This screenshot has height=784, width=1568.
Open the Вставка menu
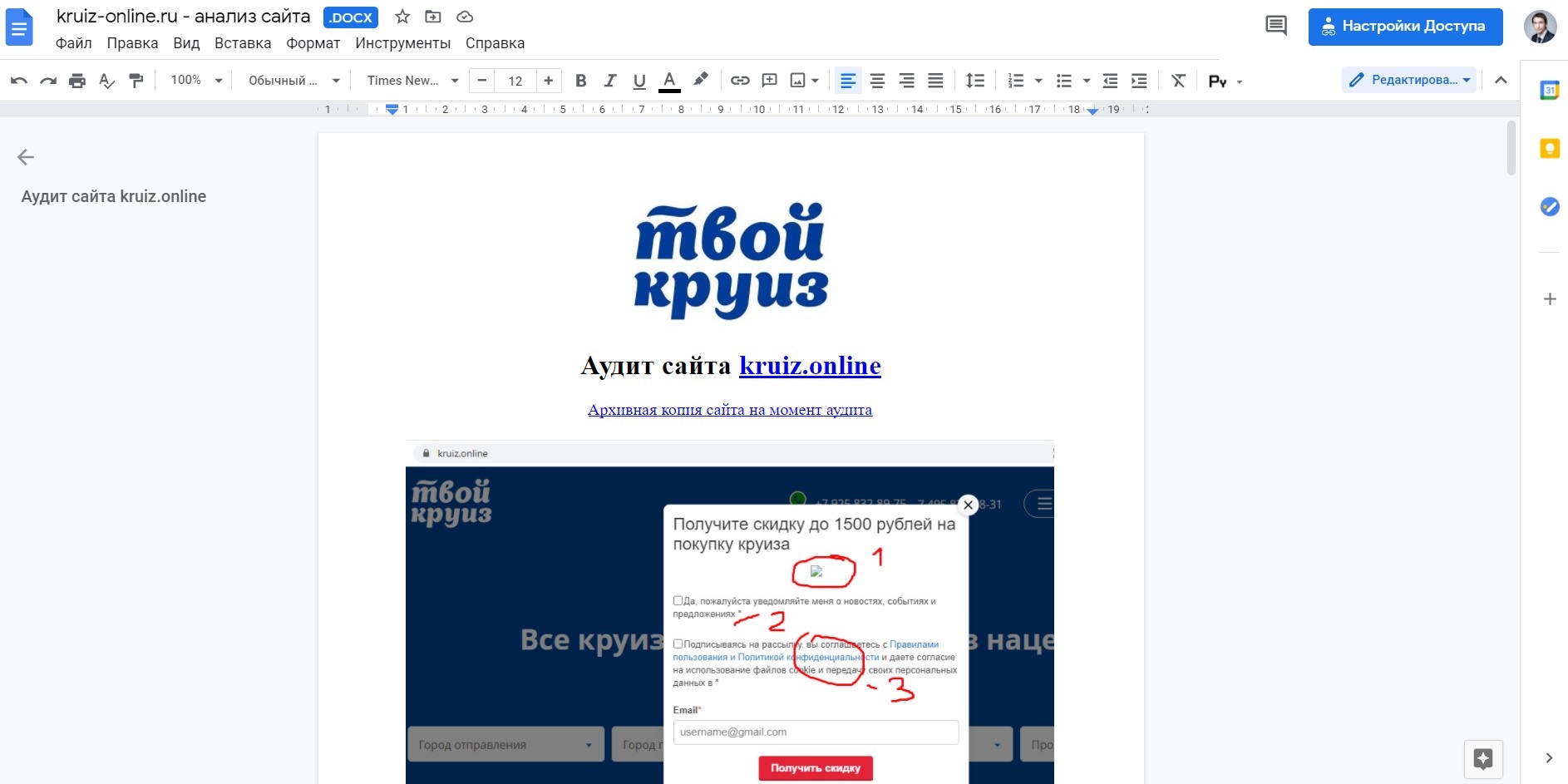click(242, 42)
